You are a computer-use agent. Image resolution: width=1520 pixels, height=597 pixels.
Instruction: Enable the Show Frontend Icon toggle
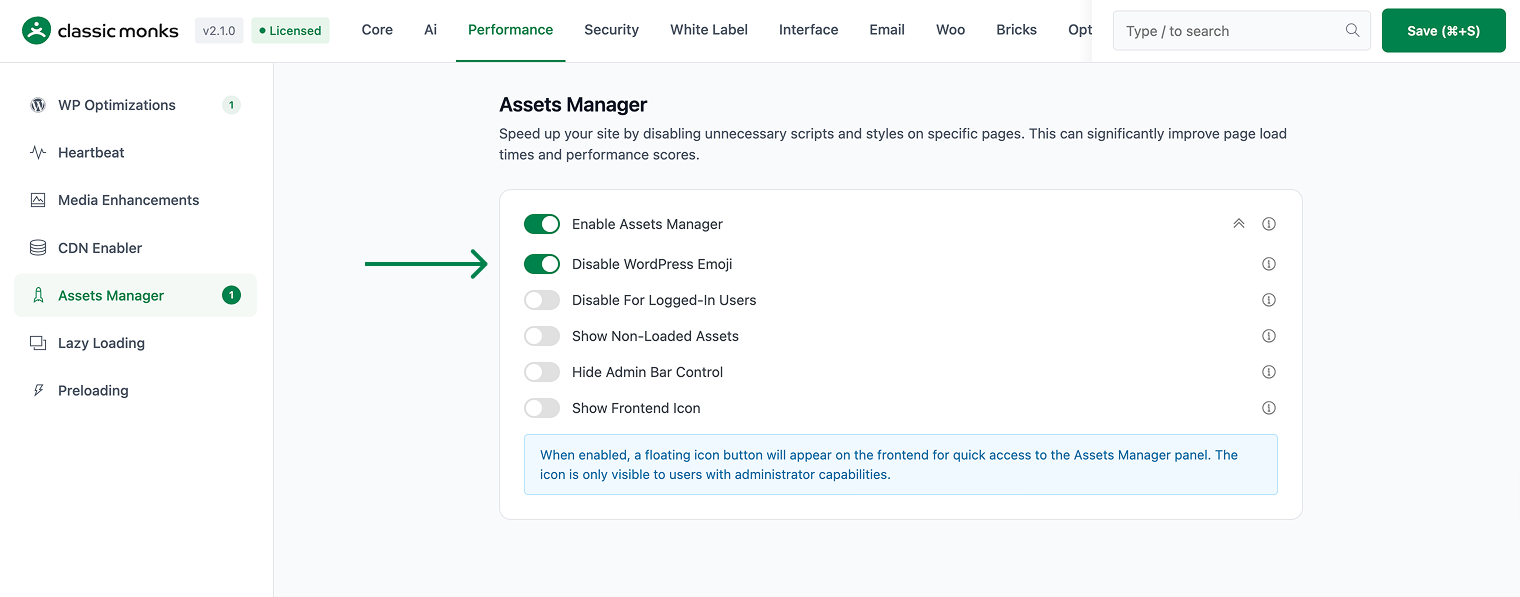pos(542,408)
